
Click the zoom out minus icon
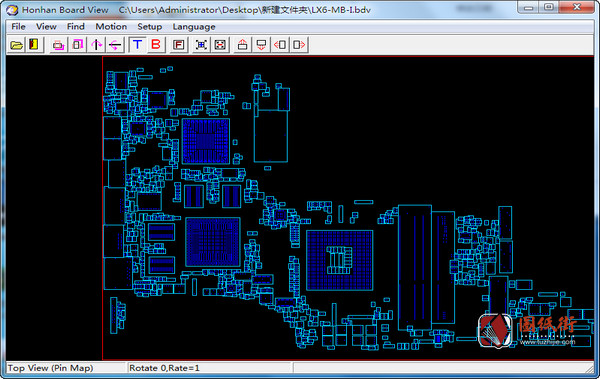[x=220, y=45]
